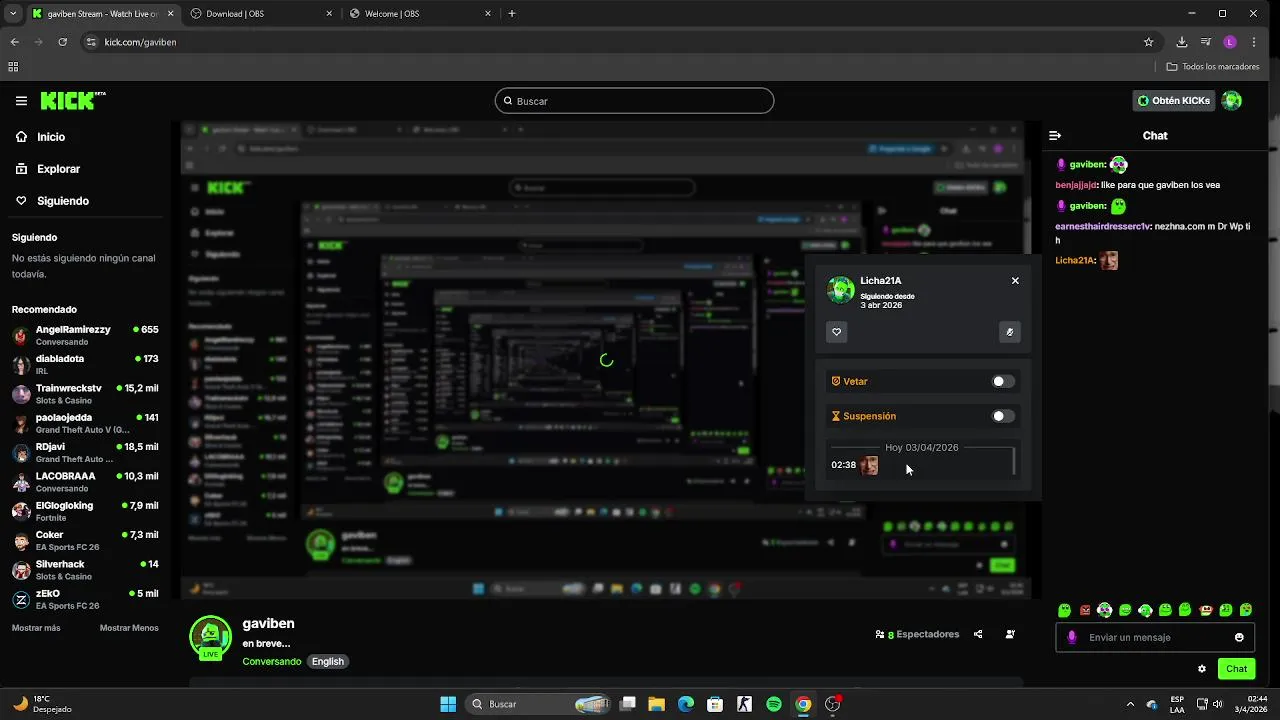1280x720 pixels.
Task: Click the Enviar un mensaje chat input
Action: [1155, 637]
